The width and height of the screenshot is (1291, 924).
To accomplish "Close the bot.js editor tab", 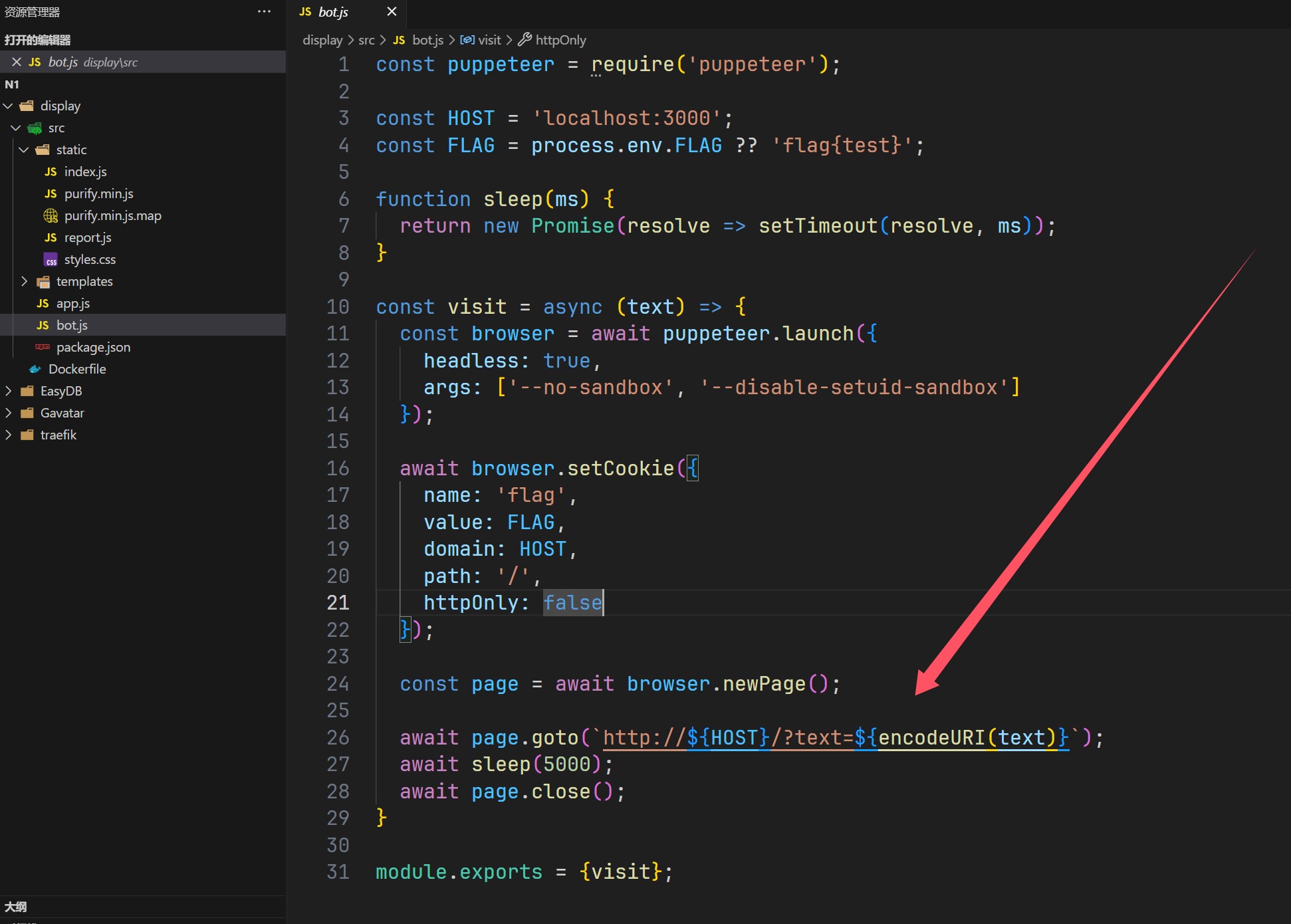I will click(x=392, y=12).
